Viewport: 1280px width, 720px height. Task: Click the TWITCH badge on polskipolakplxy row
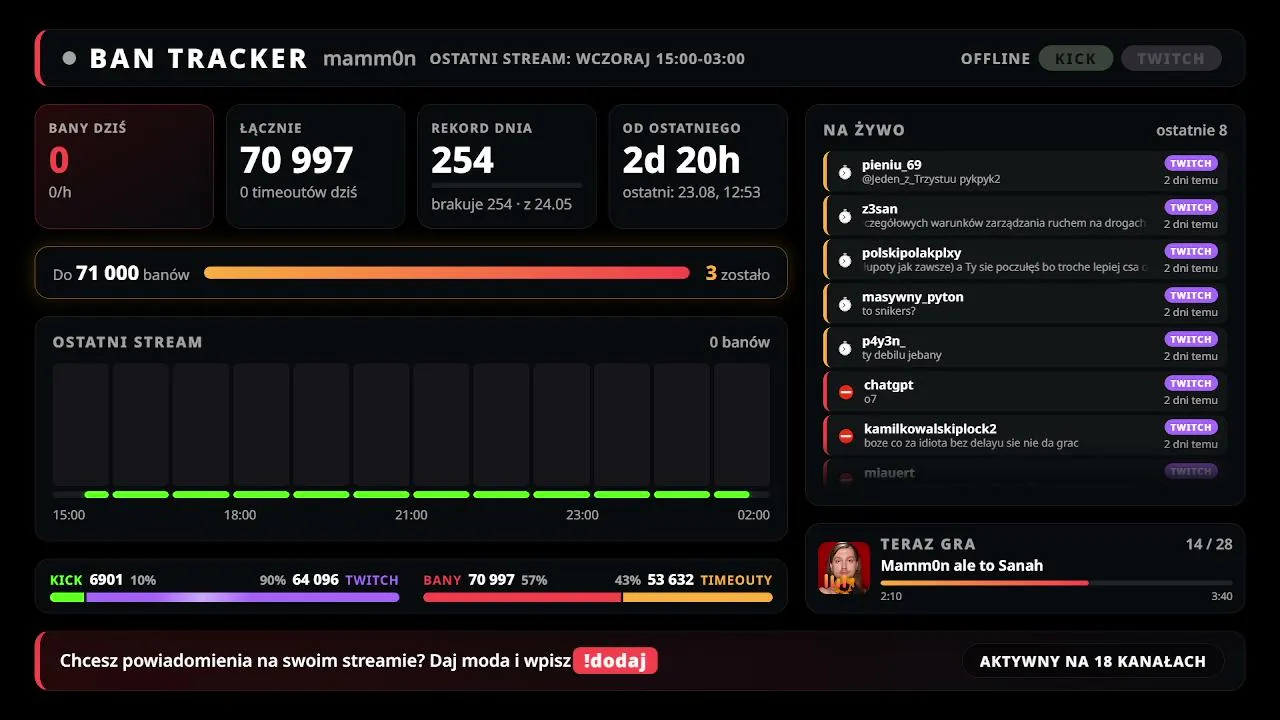[1191, 251]
